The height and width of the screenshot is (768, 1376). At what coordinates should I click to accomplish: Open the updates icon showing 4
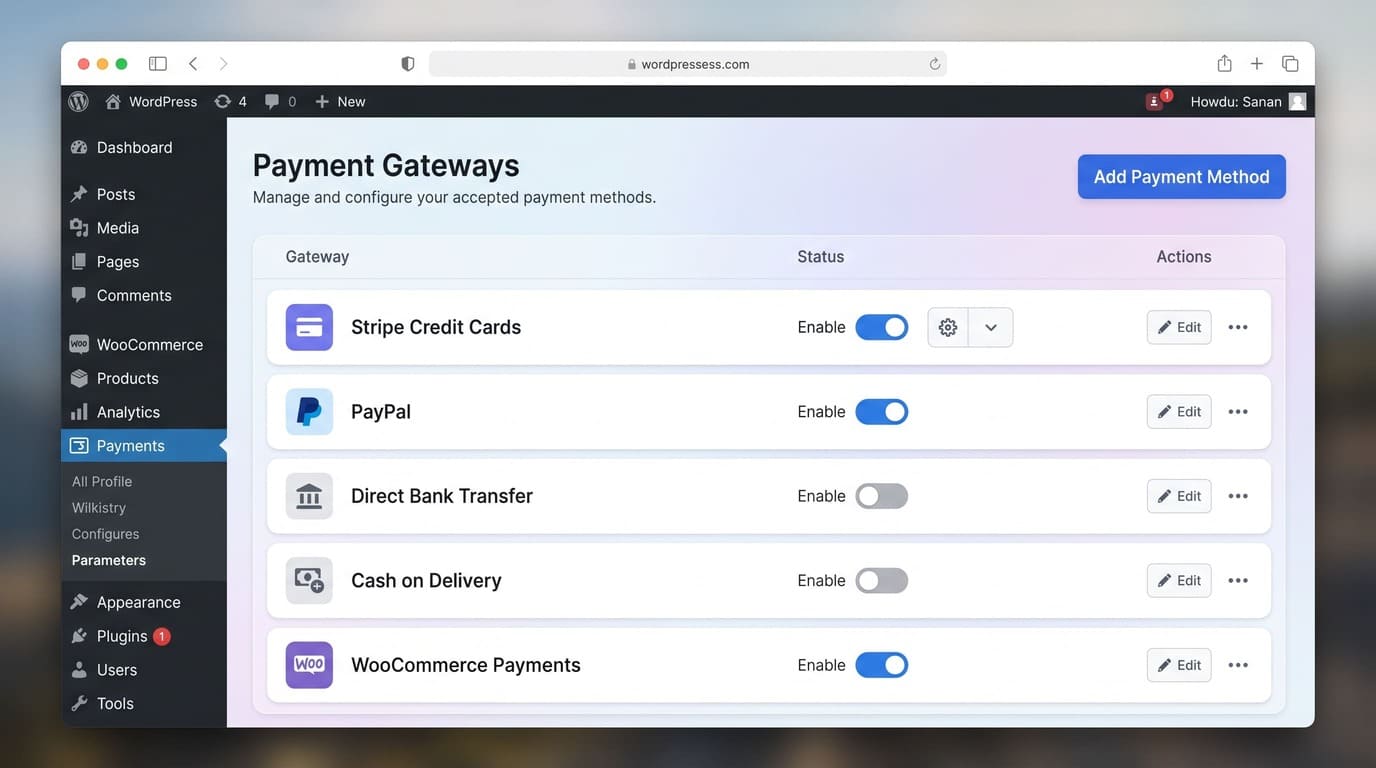(x=231, y=102)
